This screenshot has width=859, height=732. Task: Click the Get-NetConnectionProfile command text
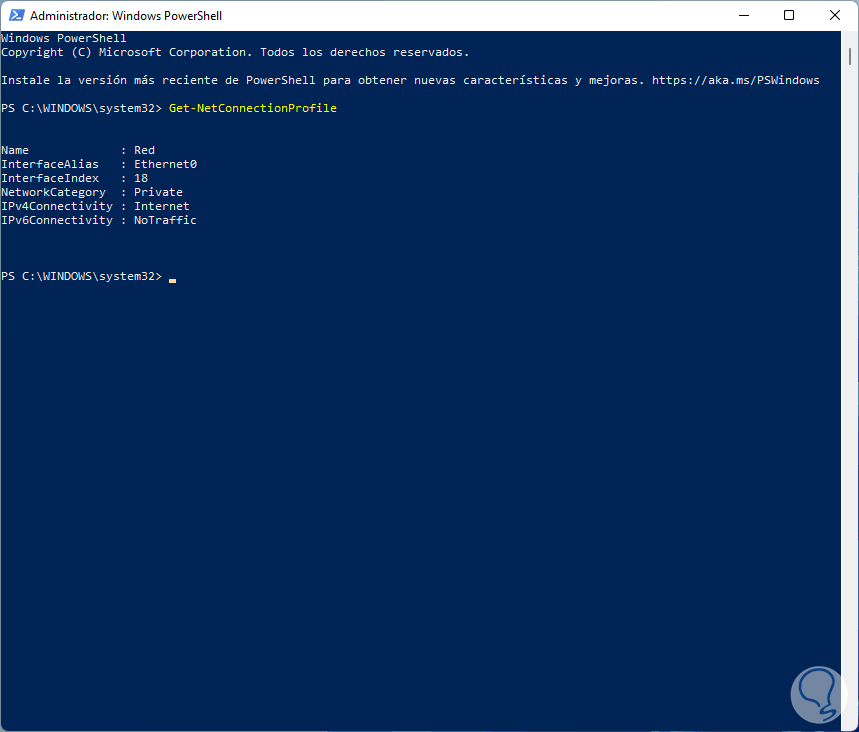coord(253,108)
